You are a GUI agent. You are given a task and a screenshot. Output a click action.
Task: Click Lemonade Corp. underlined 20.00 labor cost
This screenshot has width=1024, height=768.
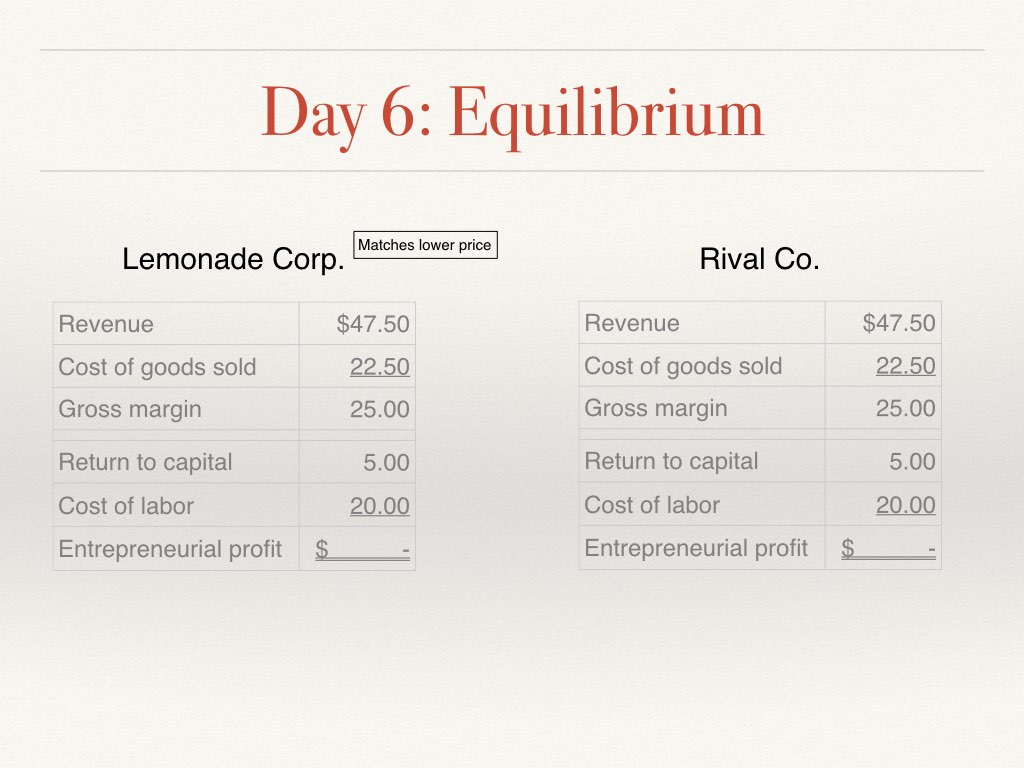tap(379, 506)
